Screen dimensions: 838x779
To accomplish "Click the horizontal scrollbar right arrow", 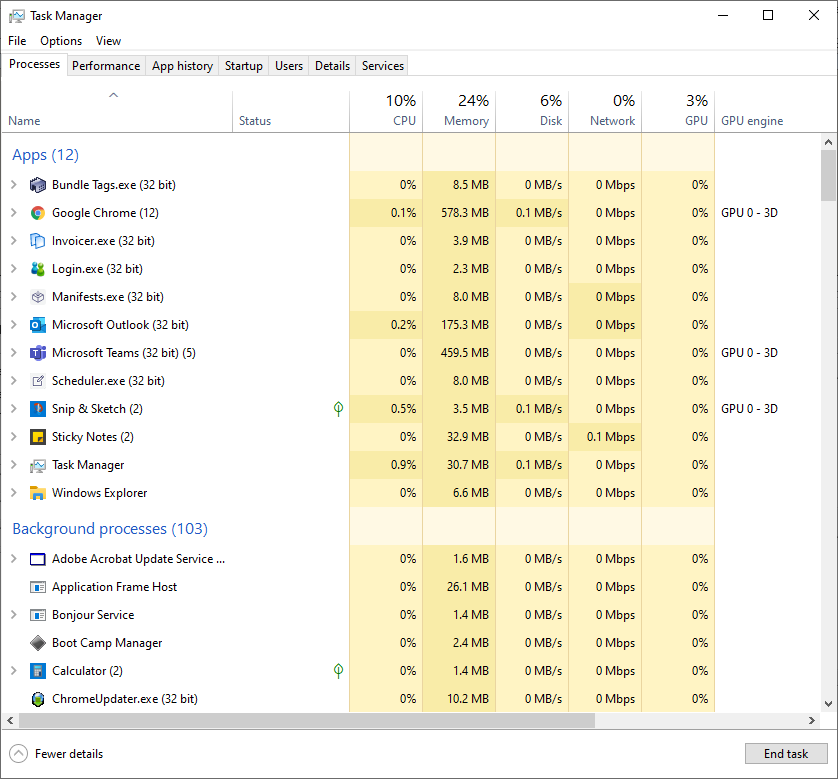I will (x=812, y=721).
